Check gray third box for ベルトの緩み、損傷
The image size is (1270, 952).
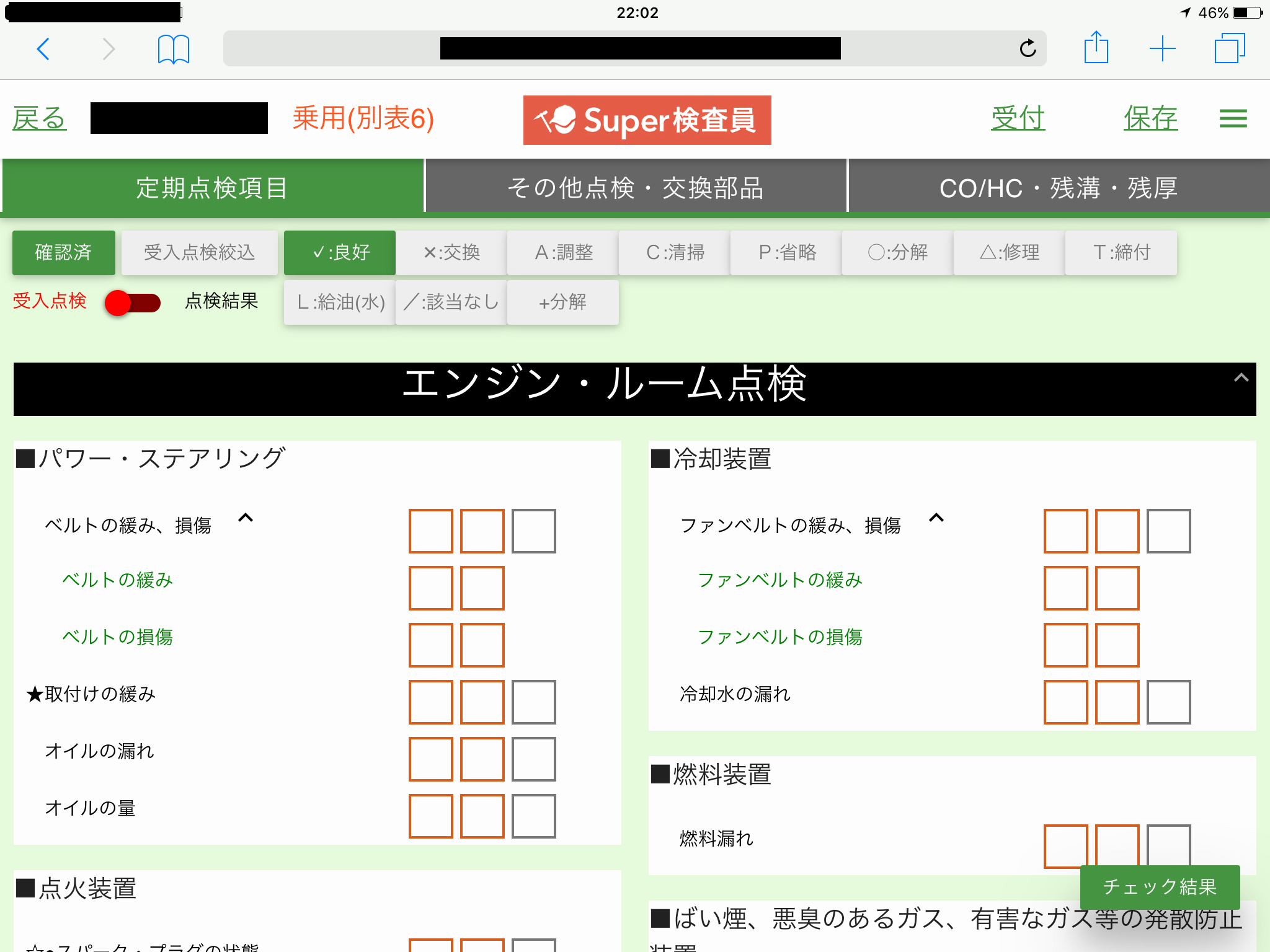tap(534, 531)
